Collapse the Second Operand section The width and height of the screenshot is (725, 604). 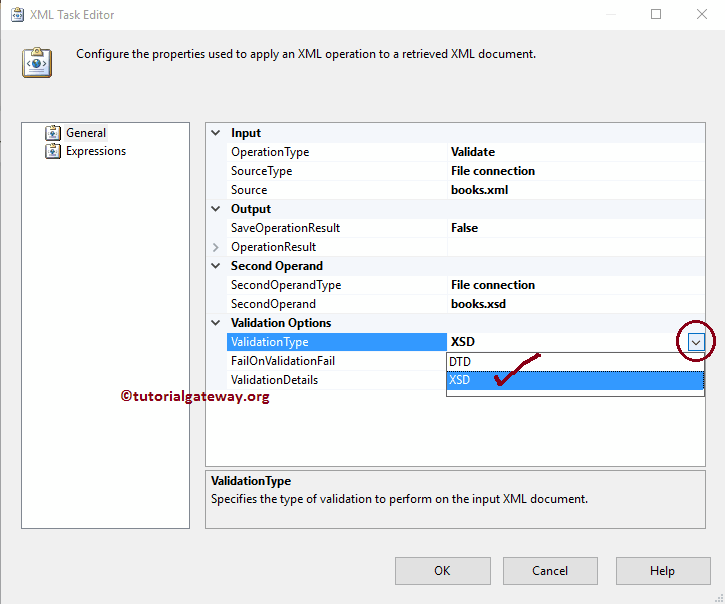[215, 266]
